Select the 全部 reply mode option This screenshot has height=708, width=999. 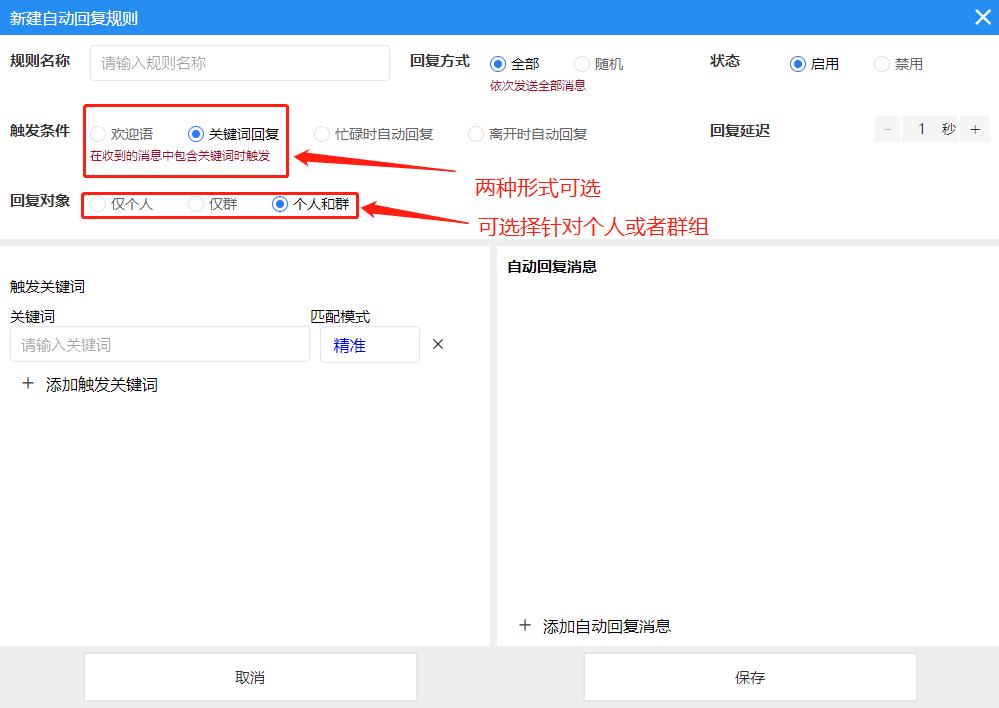point(497,62)
